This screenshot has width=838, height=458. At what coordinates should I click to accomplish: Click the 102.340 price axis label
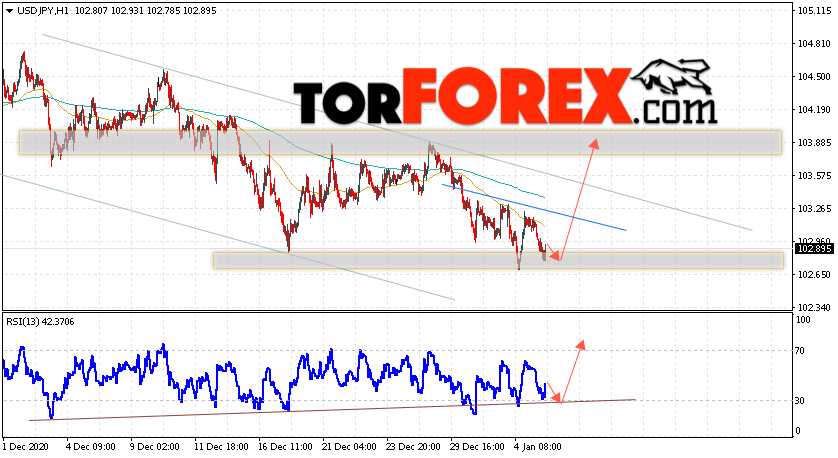(814, 308)
